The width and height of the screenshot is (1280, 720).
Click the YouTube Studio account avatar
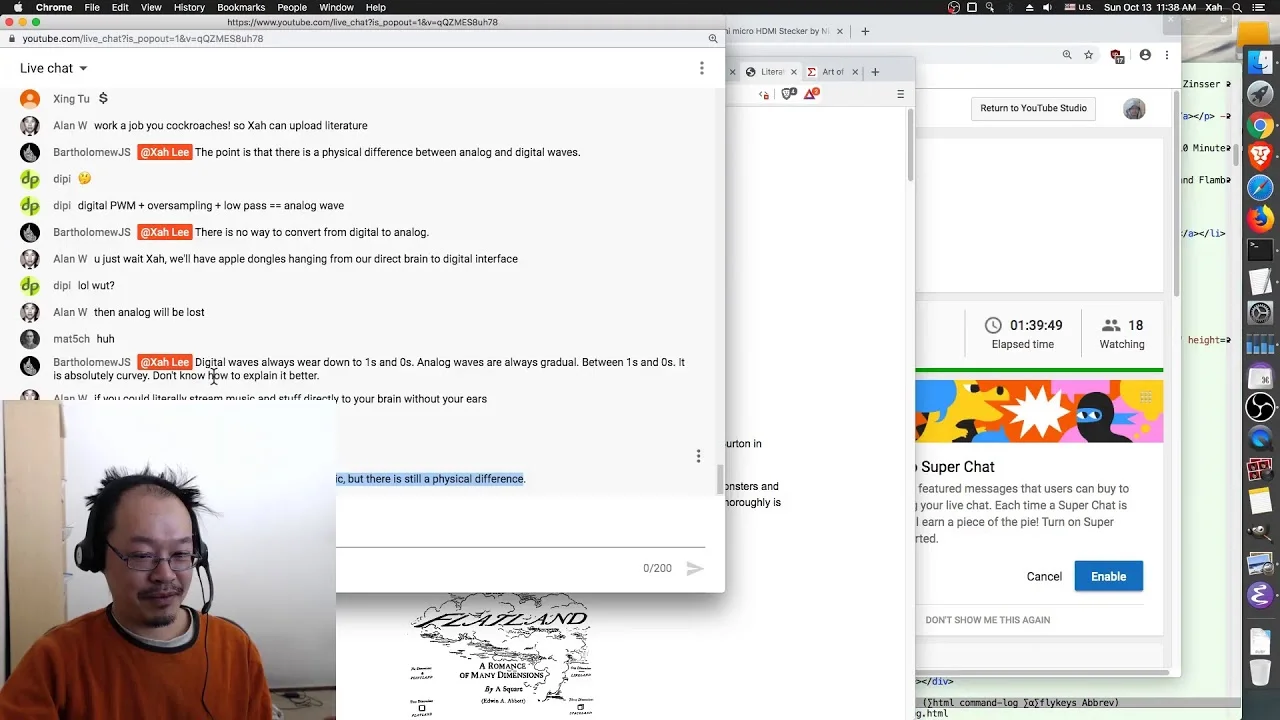pos(1134,109)
